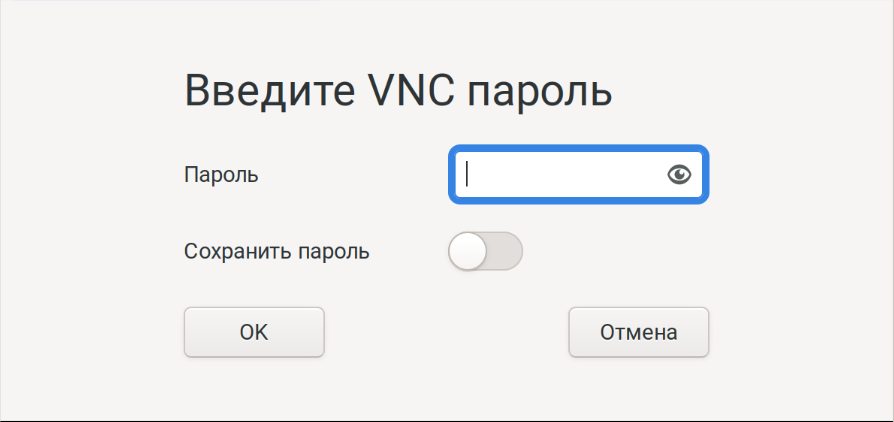
Task: Show password characters using the eye icon
Action: coord(679,175)
